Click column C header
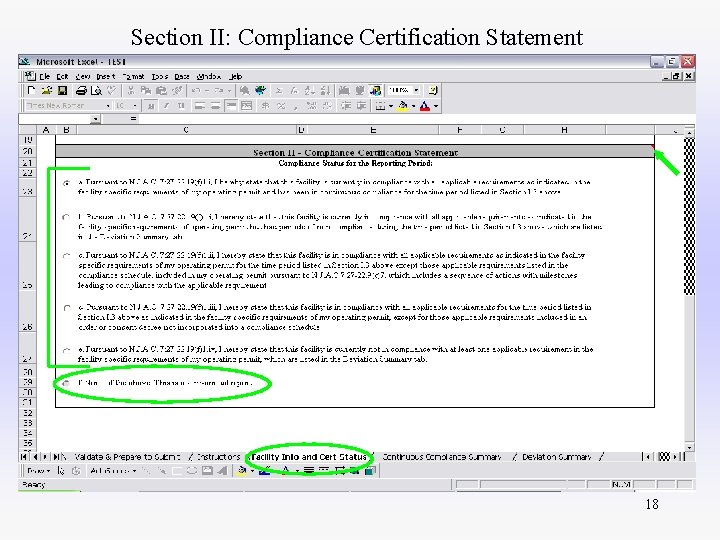 (x=186, y=130)
